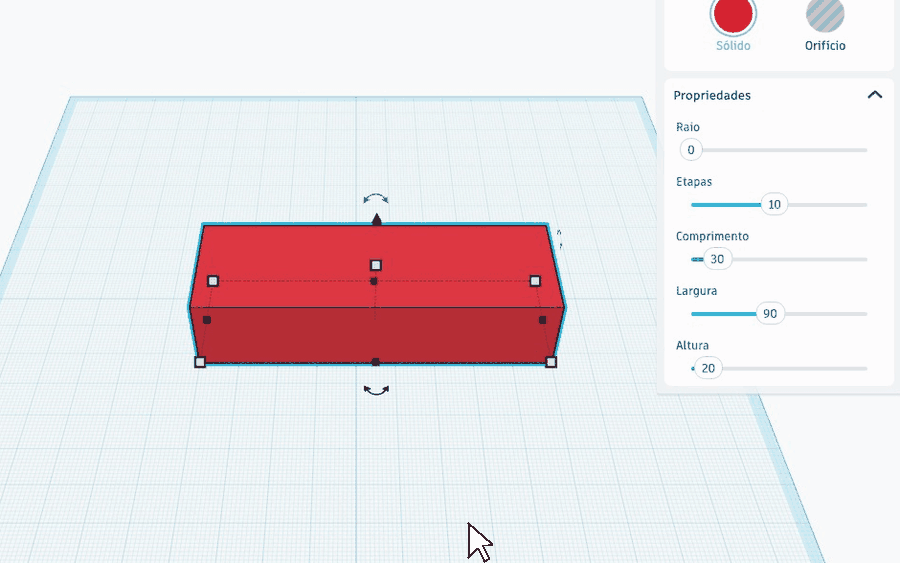Click the Comprimento label

[712, 236]
